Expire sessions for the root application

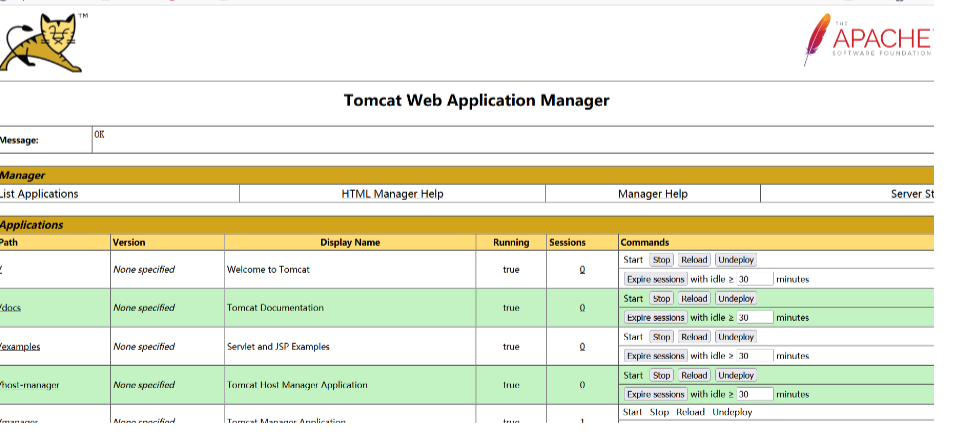point(655,279)
